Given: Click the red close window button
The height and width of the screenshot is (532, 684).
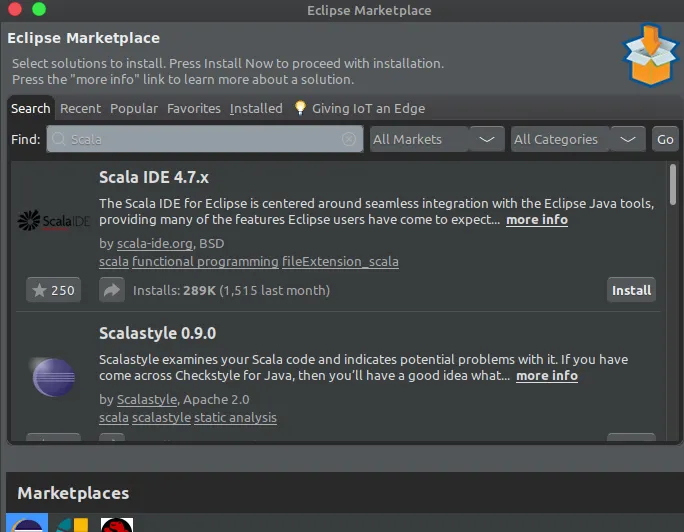Looking at the screenshot, I should click(x=15, y=9).
